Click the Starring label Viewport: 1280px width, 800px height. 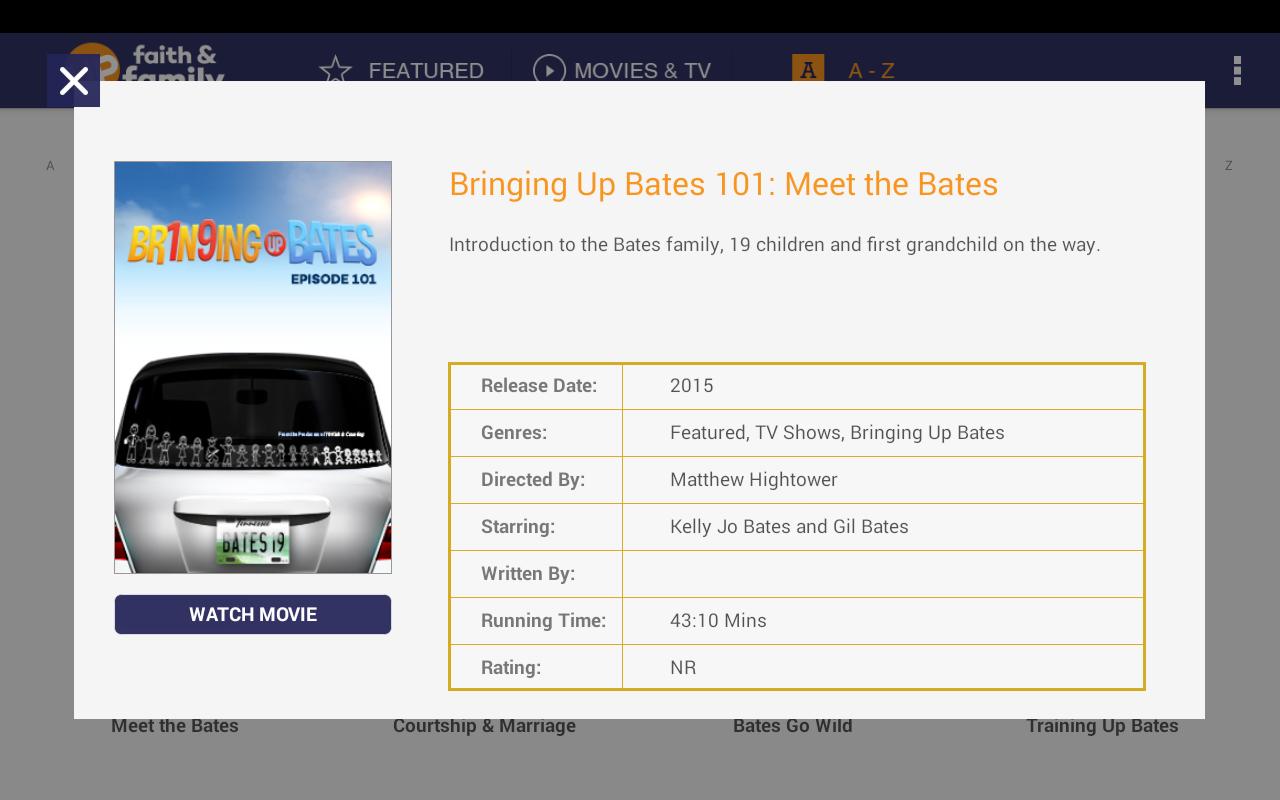click(518, 526)
